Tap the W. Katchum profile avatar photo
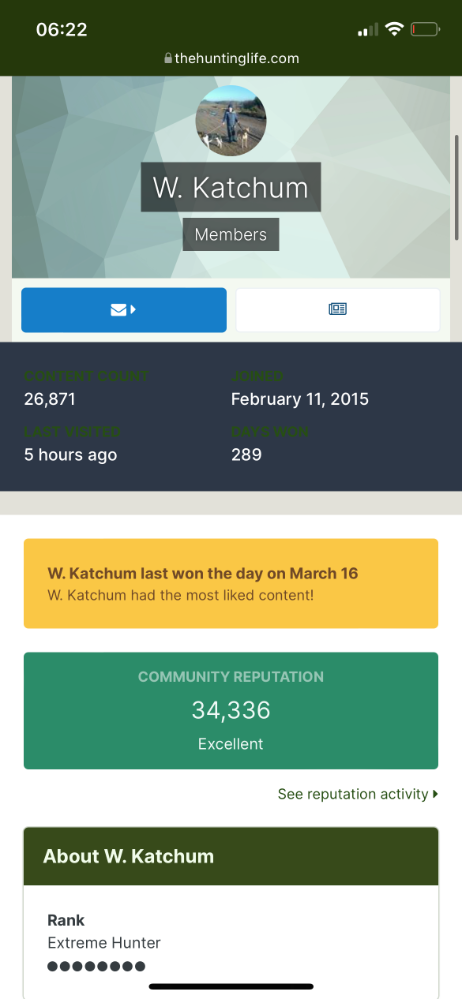The image size is (462, 999). pyautogui.click(x=231, y=120)
